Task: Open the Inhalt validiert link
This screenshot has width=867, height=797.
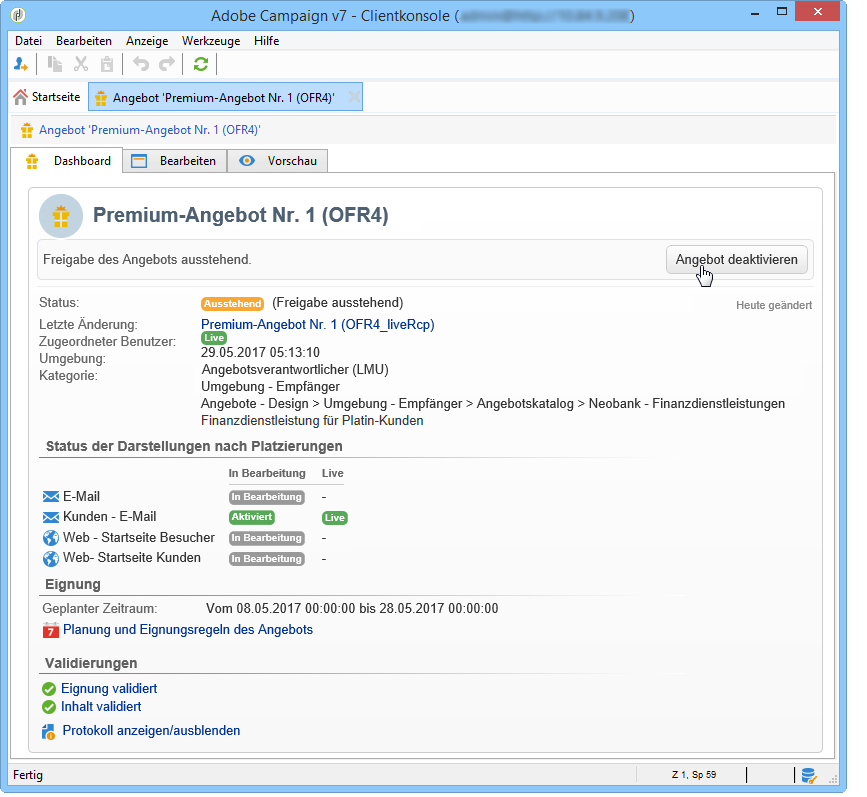Action: [101, 707]
